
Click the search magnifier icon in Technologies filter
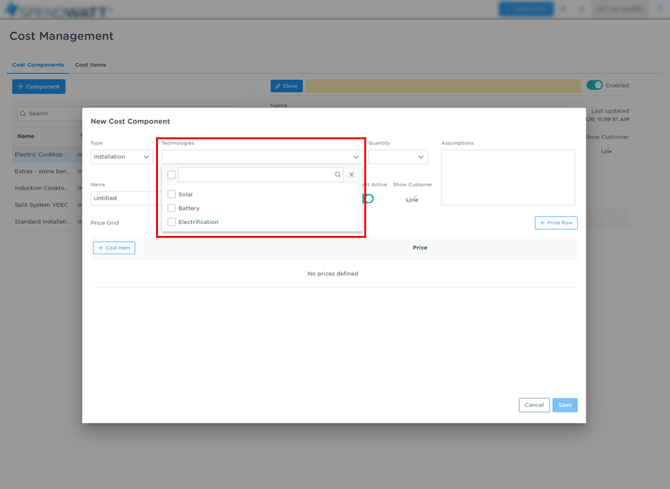point(338,175)
